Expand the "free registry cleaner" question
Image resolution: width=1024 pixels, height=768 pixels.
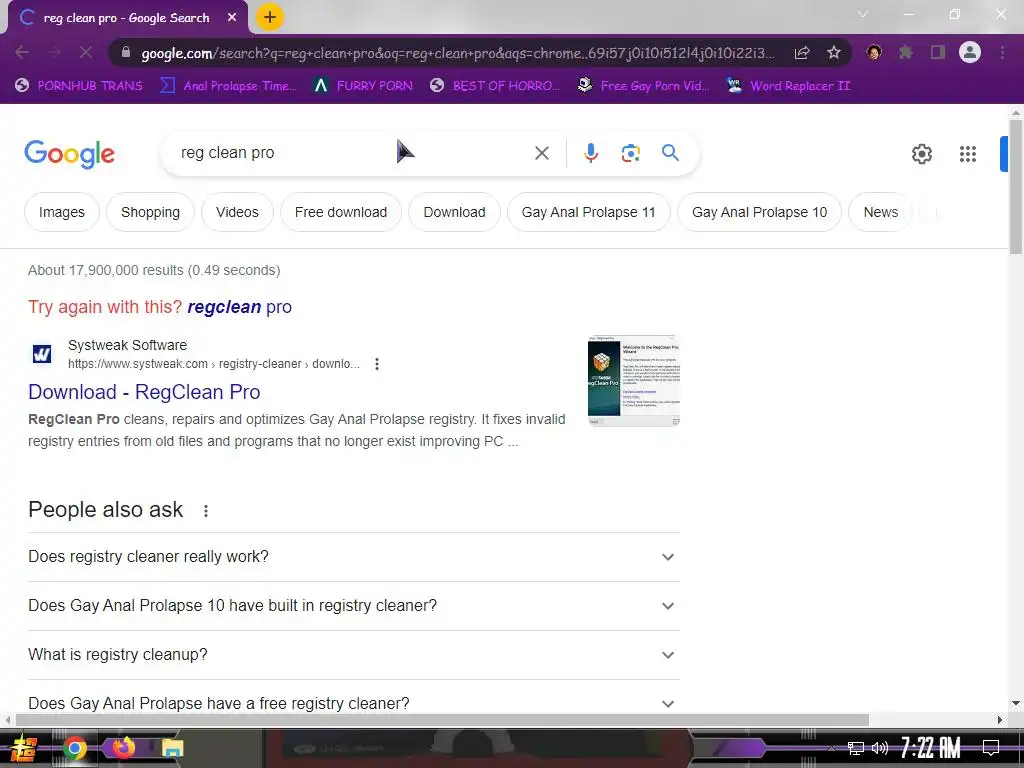[x=354, y=703]
